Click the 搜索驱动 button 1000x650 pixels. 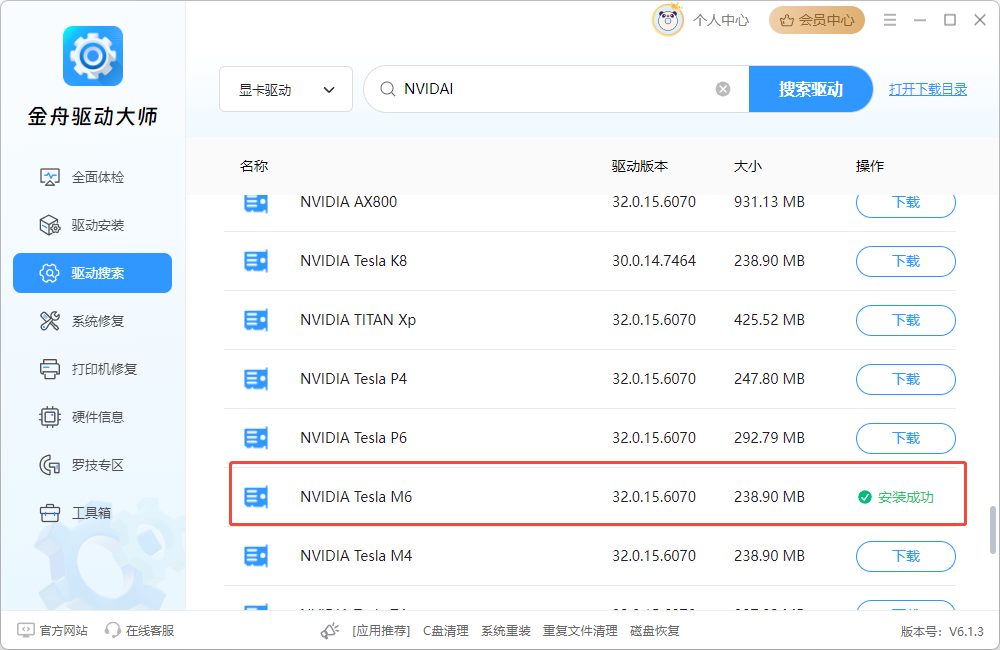pos(810,89)
